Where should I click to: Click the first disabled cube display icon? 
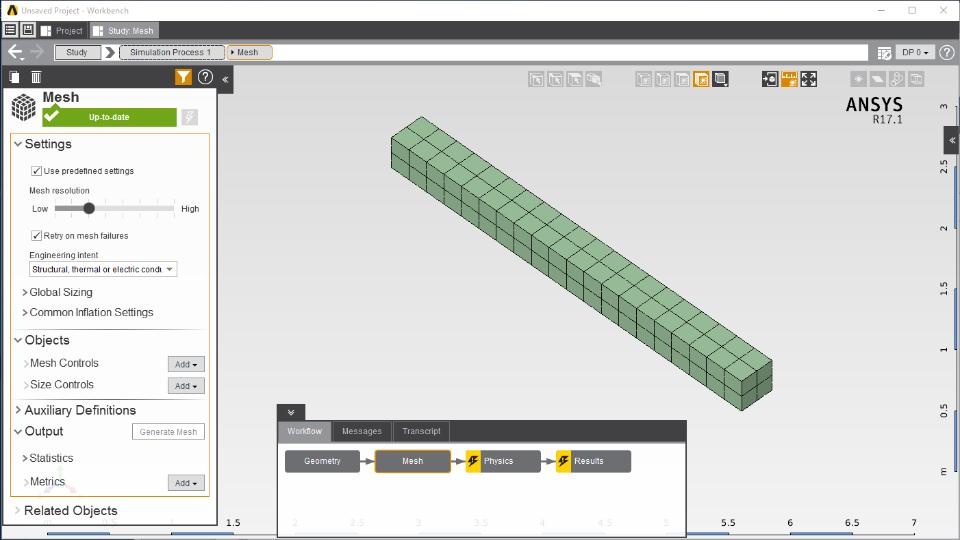point(643,79)
